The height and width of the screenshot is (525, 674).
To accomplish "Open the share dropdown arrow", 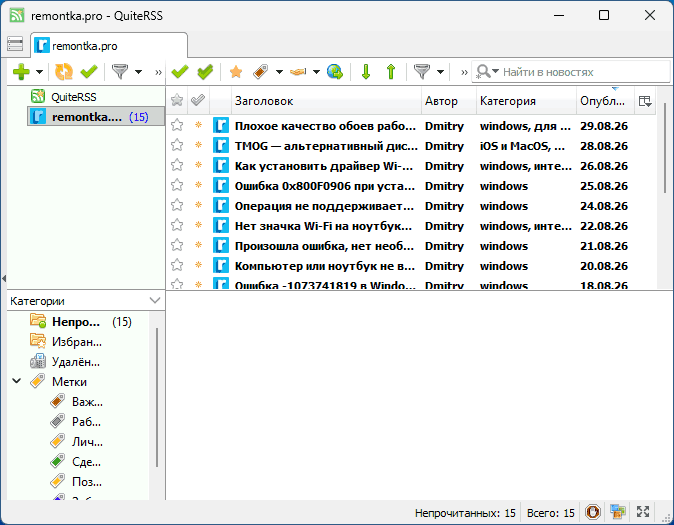I will tap(316, 72).
